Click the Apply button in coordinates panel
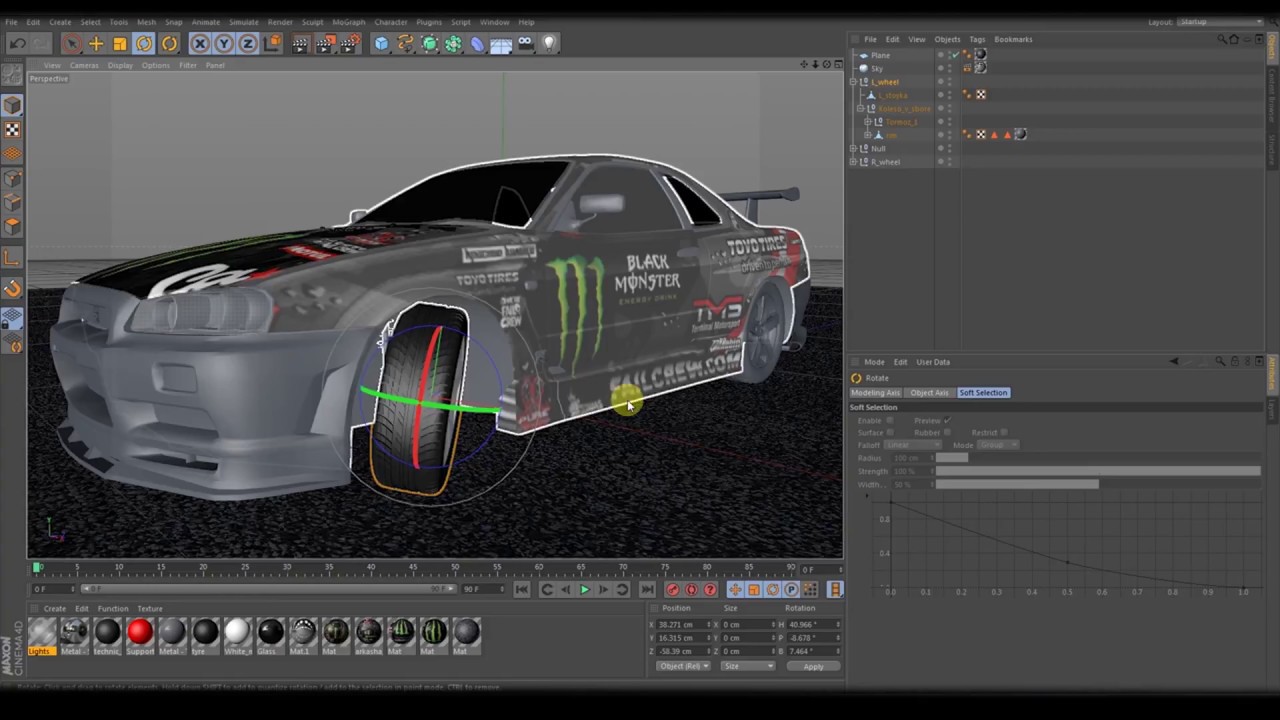Image resolution: width=1280 pixels, height=720 pixels. [x=813, y=666]
